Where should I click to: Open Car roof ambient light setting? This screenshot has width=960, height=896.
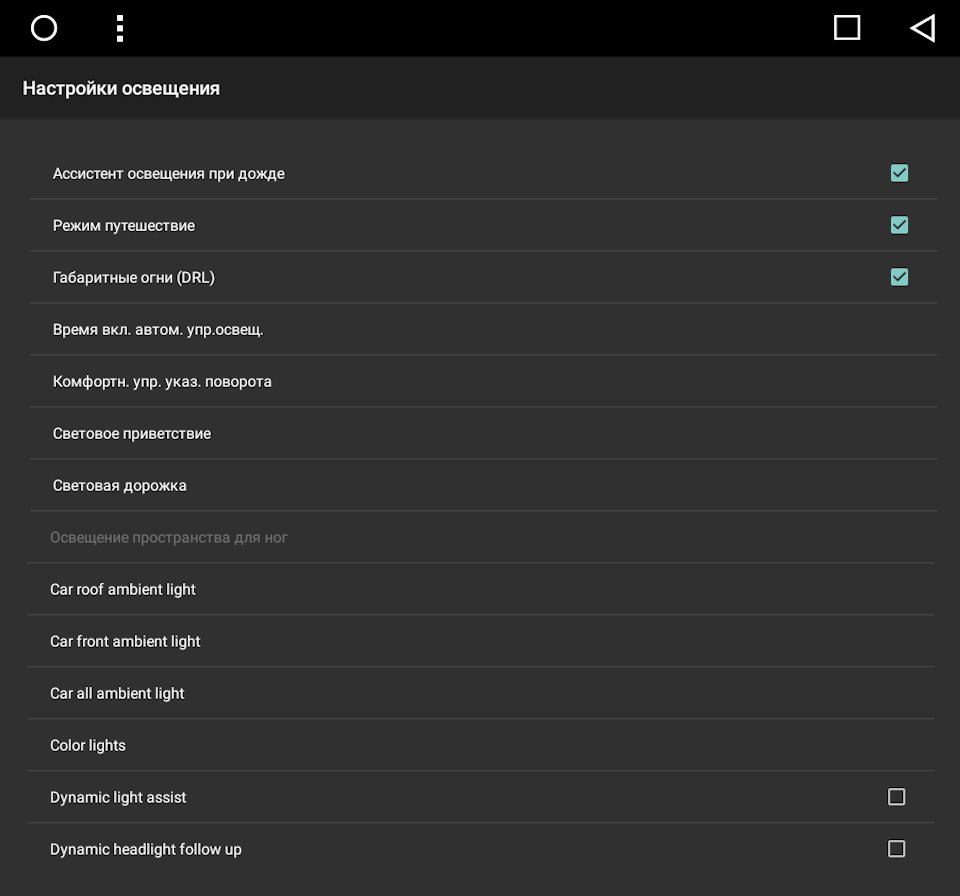[x=481, y=590]
